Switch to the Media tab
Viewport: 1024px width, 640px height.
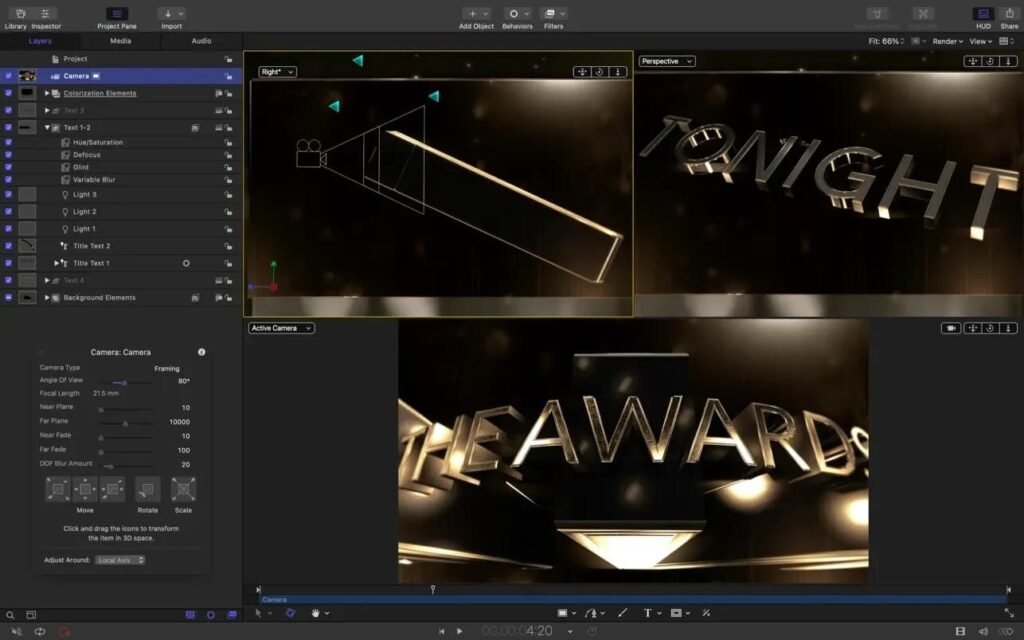122,41
